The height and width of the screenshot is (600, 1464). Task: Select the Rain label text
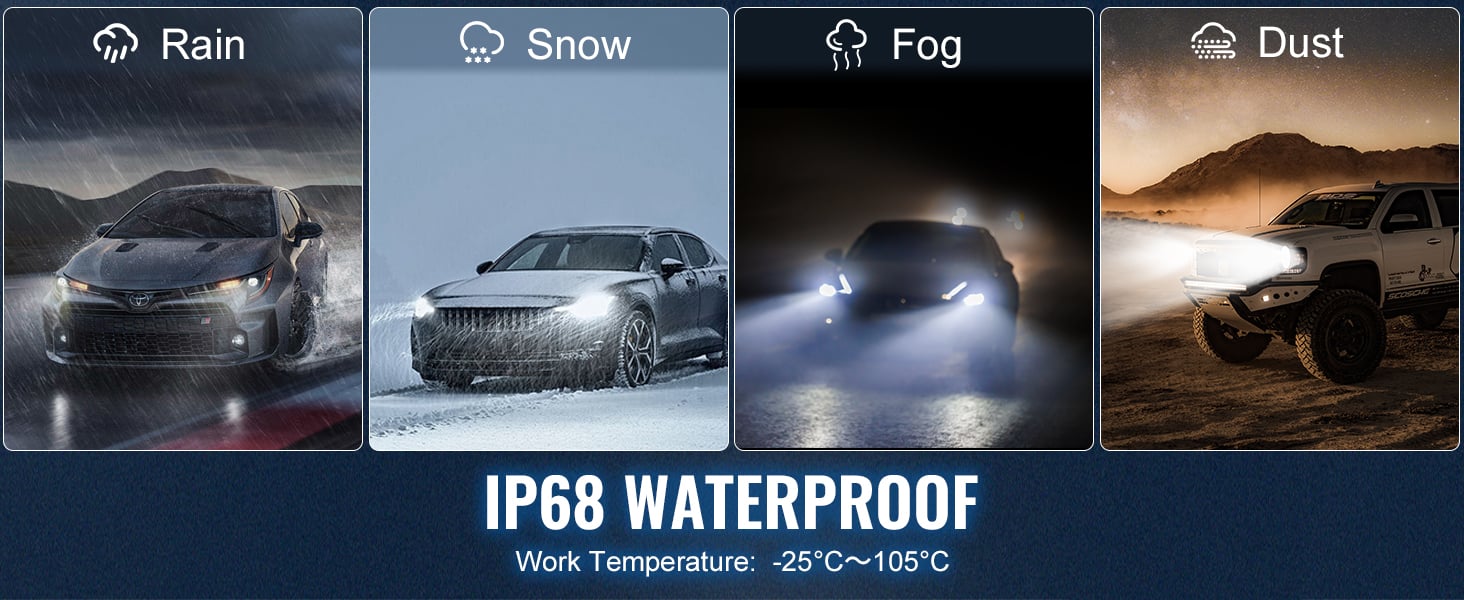203,45
